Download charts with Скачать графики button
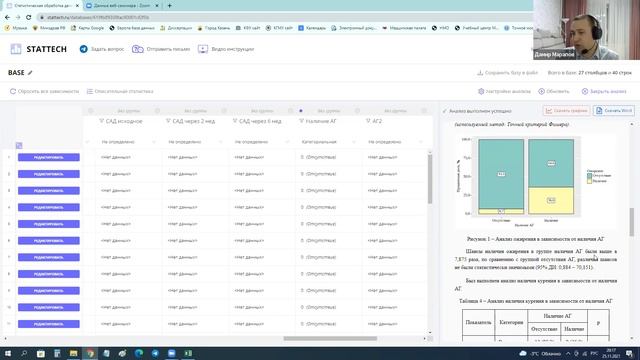The height and width of the screenshot is (360, 640). [567, 111]
